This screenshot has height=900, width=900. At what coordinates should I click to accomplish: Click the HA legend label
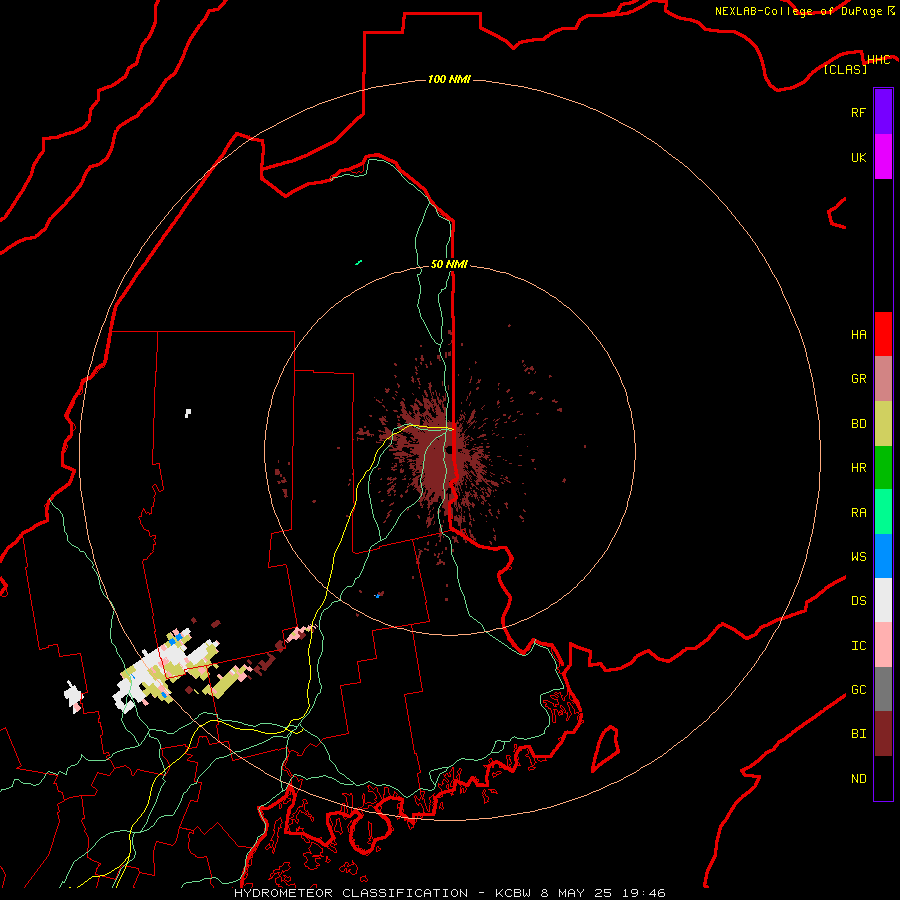coord(858,334)
